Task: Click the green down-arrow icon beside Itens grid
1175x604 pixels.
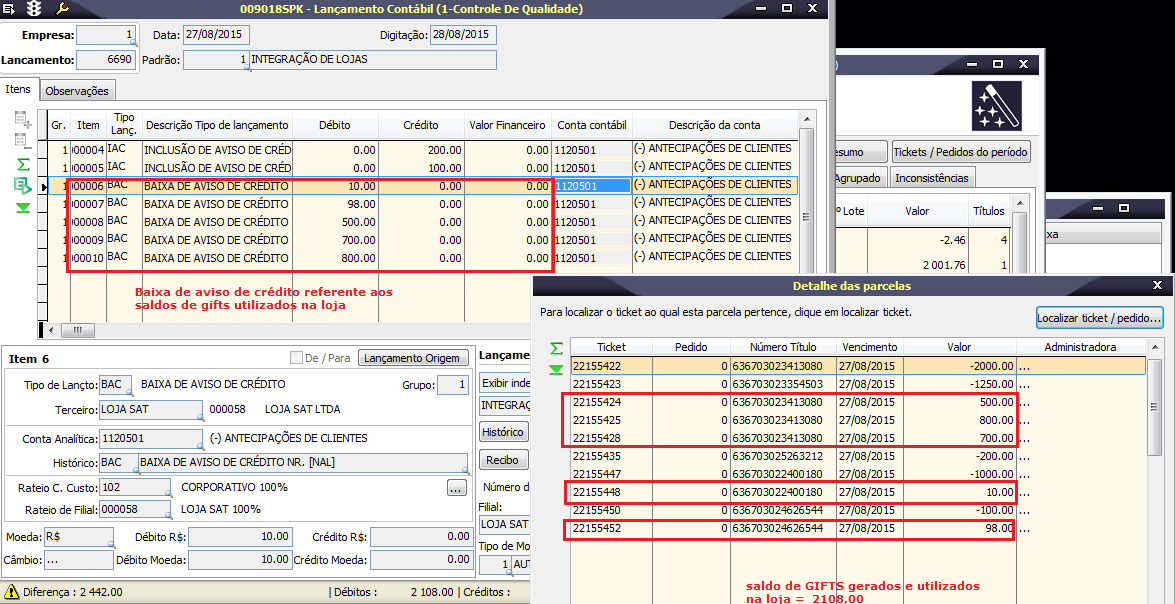Action: click(22, 208)
